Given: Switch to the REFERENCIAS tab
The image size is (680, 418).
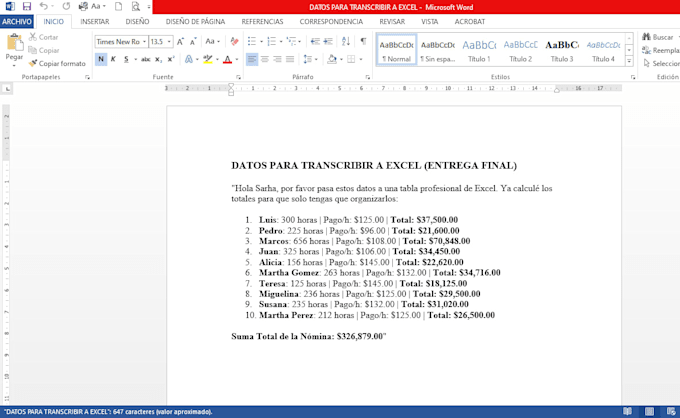Looking at the screenshot, I should [x=262, y=22].
